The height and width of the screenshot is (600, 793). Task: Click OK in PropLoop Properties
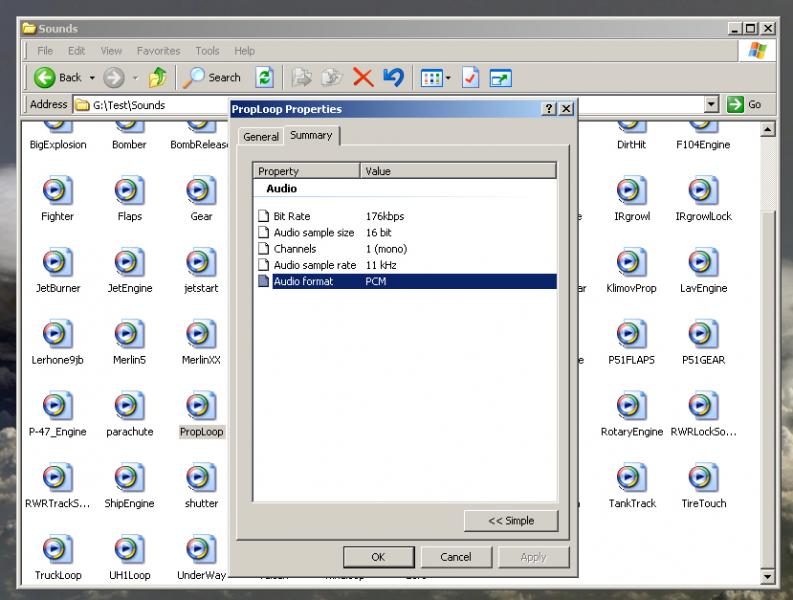(x=378, y=557)
